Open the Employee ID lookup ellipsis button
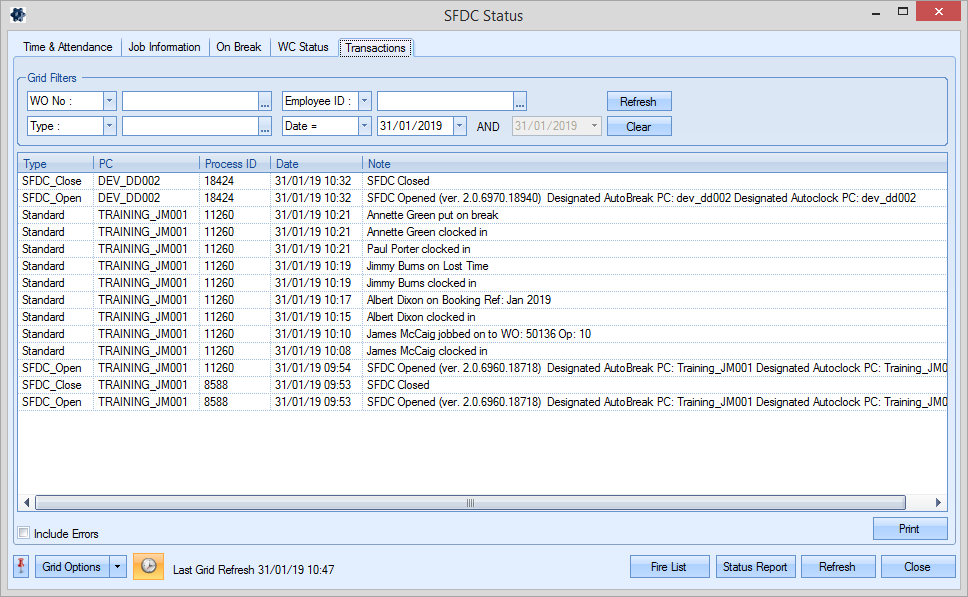 [520, 102]
